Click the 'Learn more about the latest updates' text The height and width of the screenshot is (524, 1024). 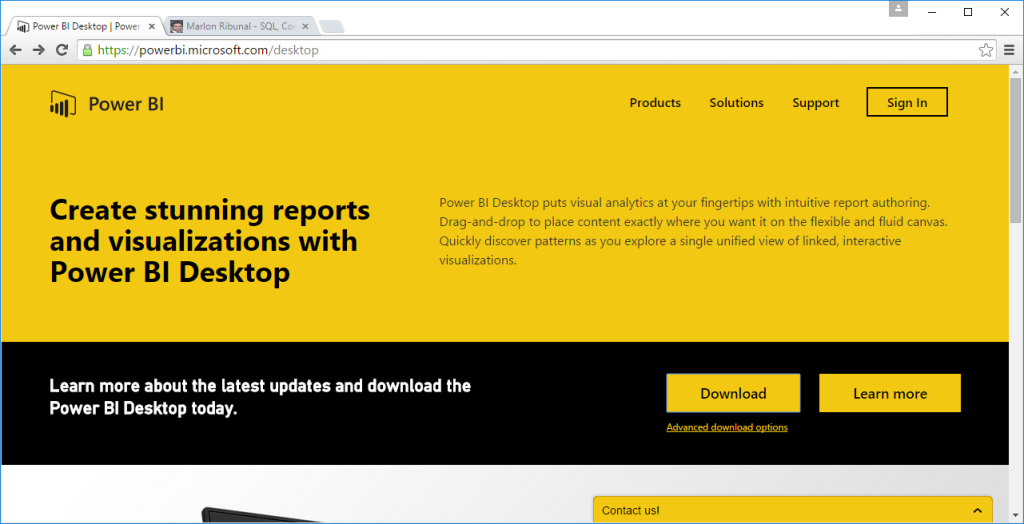tap(260, 397)
